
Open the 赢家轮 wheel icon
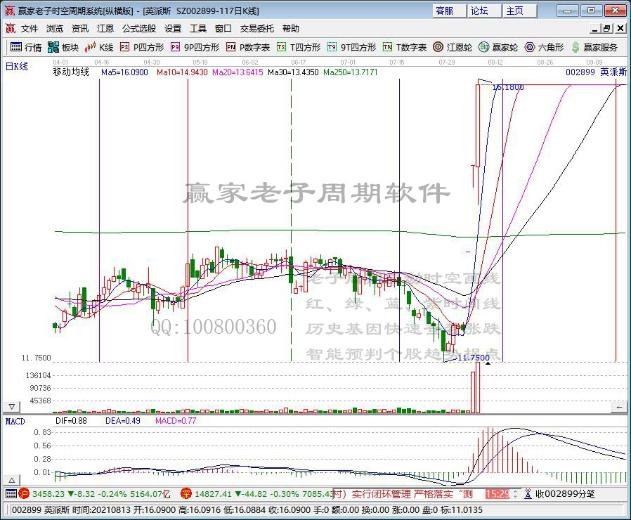coord(483,47)
